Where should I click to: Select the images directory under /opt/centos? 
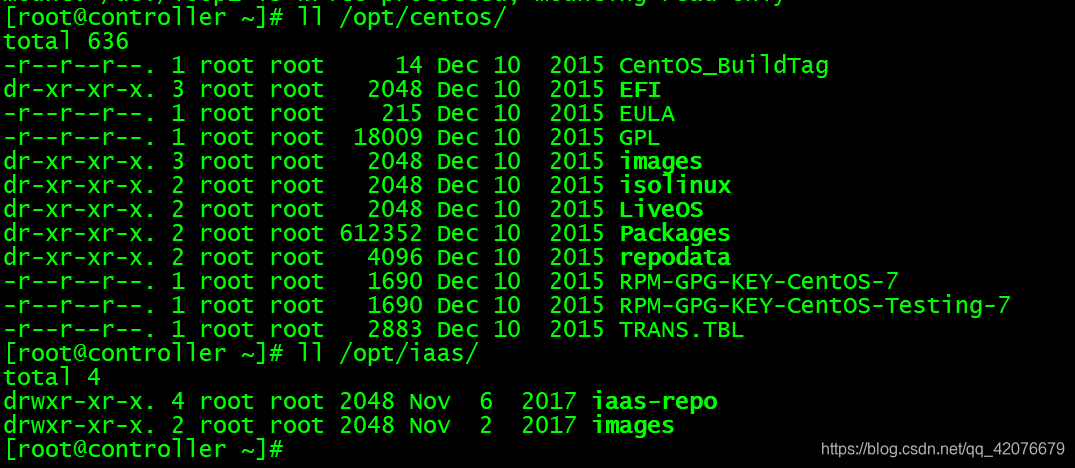tap(661, 162)
